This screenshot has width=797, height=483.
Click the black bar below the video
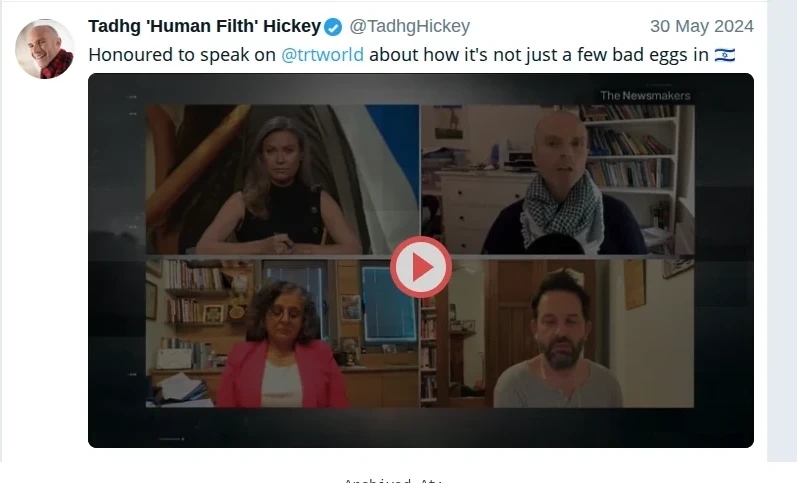[420, 428]
